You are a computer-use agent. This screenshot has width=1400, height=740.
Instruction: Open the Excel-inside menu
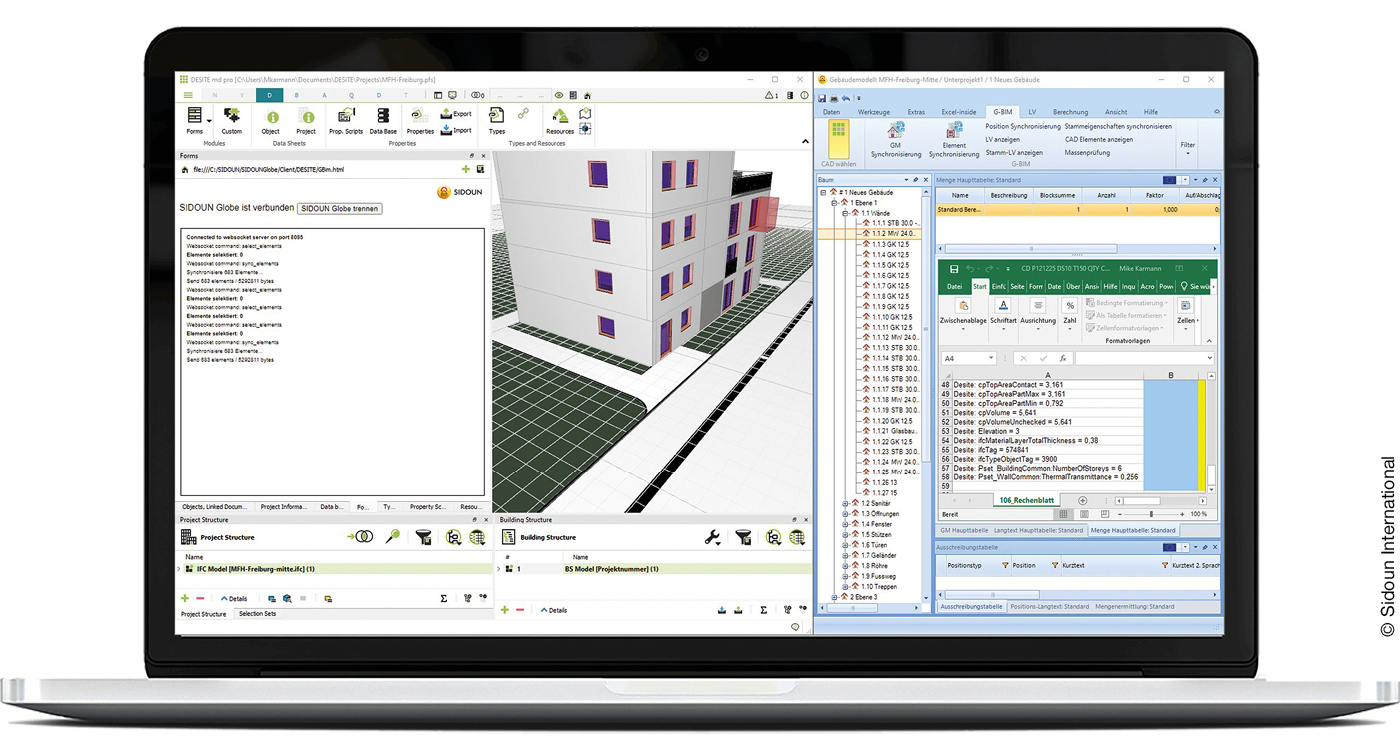959,112
